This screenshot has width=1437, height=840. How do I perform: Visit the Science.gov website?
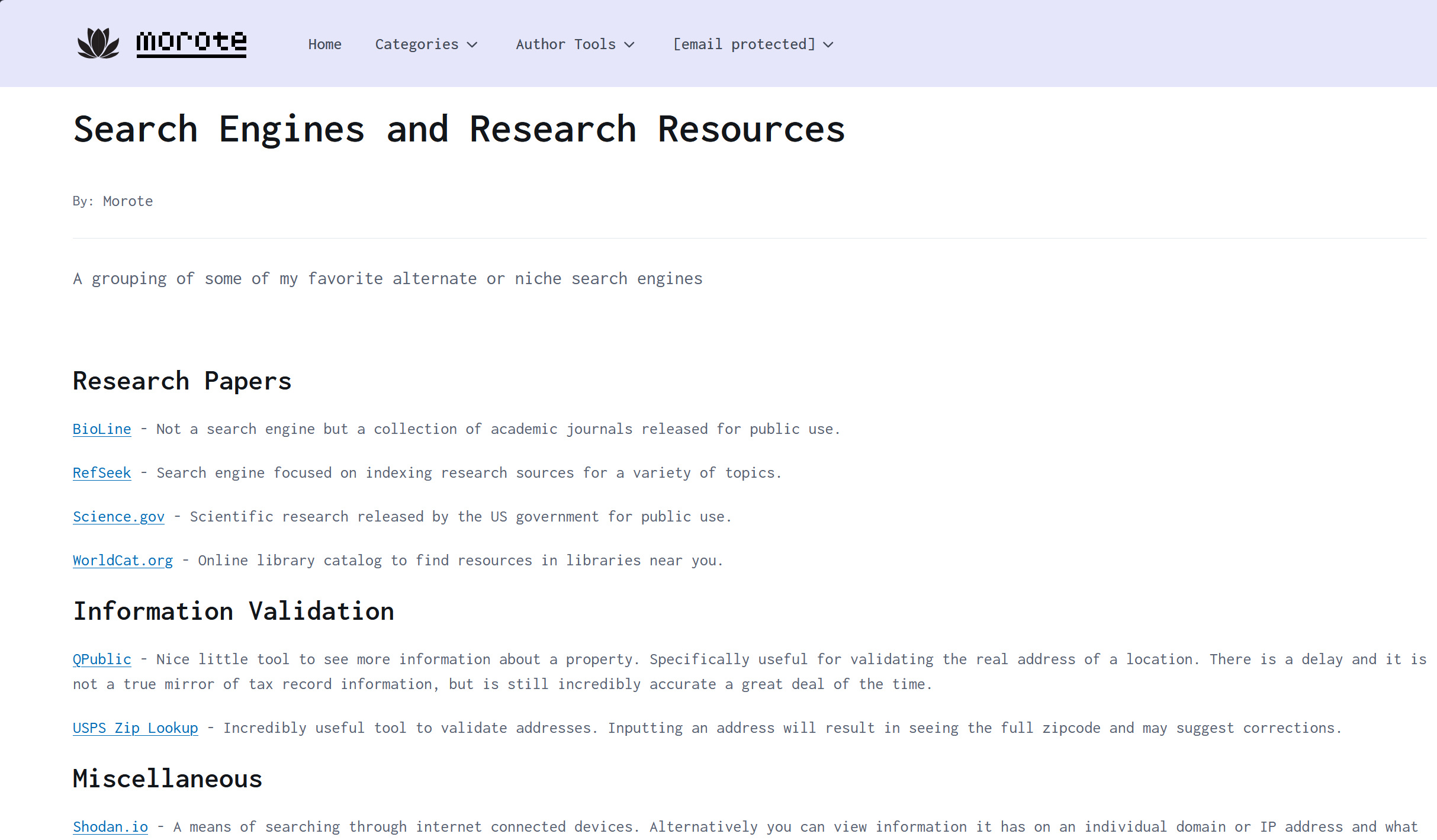tap(118, 516)
